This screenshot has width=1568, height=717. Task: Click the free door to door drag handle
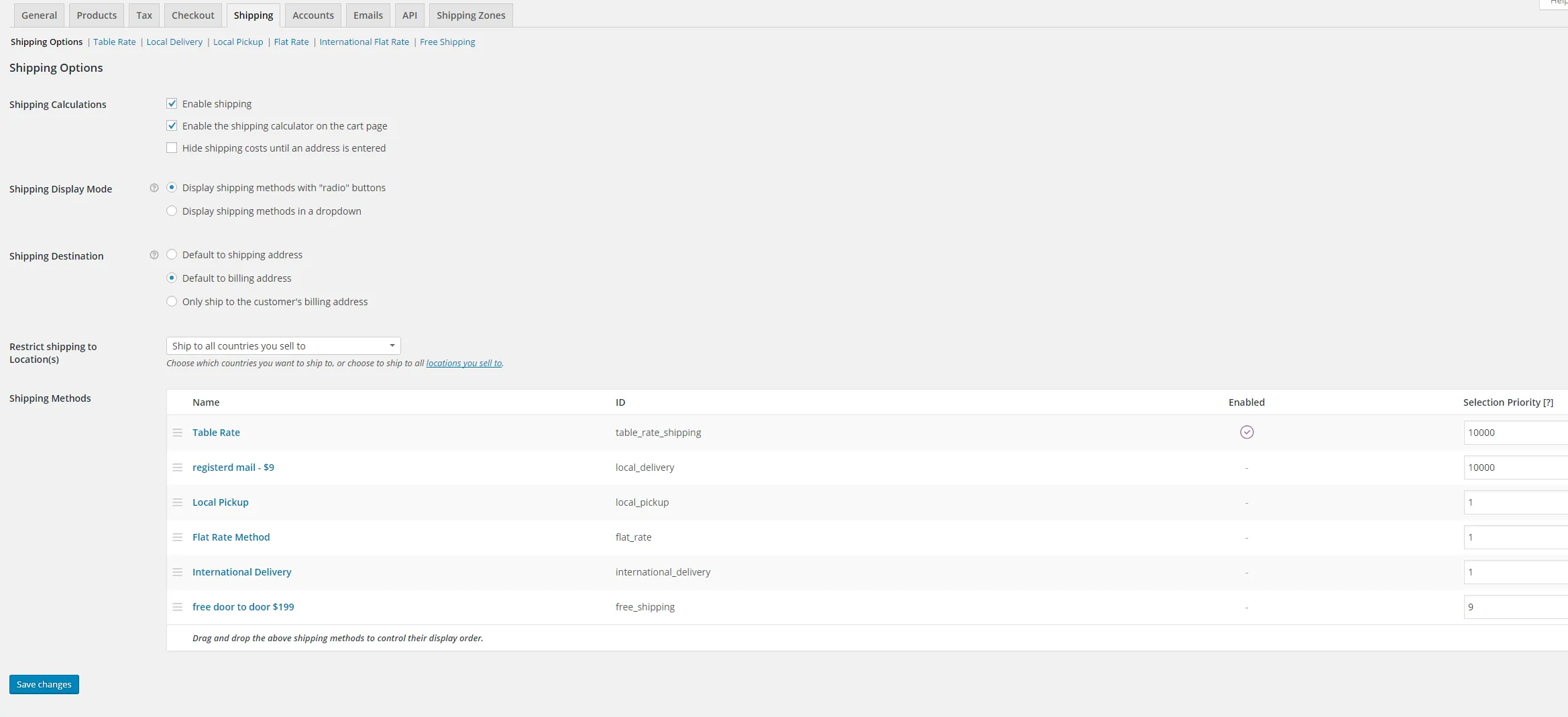click(178, 607)
